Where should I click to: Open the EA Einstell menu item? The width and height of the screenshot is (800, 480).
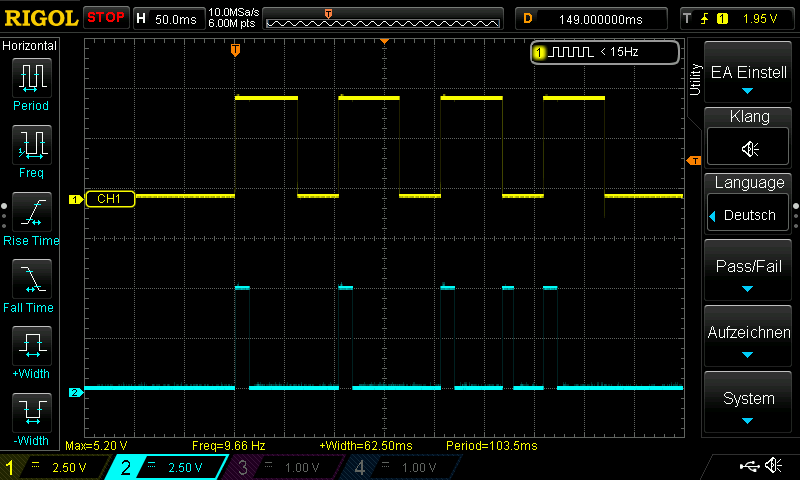click(x=749, y=73)
